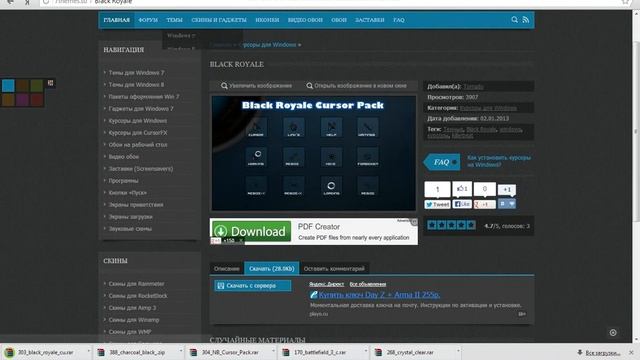Switch to the Оставить комментарий tab
This screenshot has width=640, height=360.
(334, 269)
